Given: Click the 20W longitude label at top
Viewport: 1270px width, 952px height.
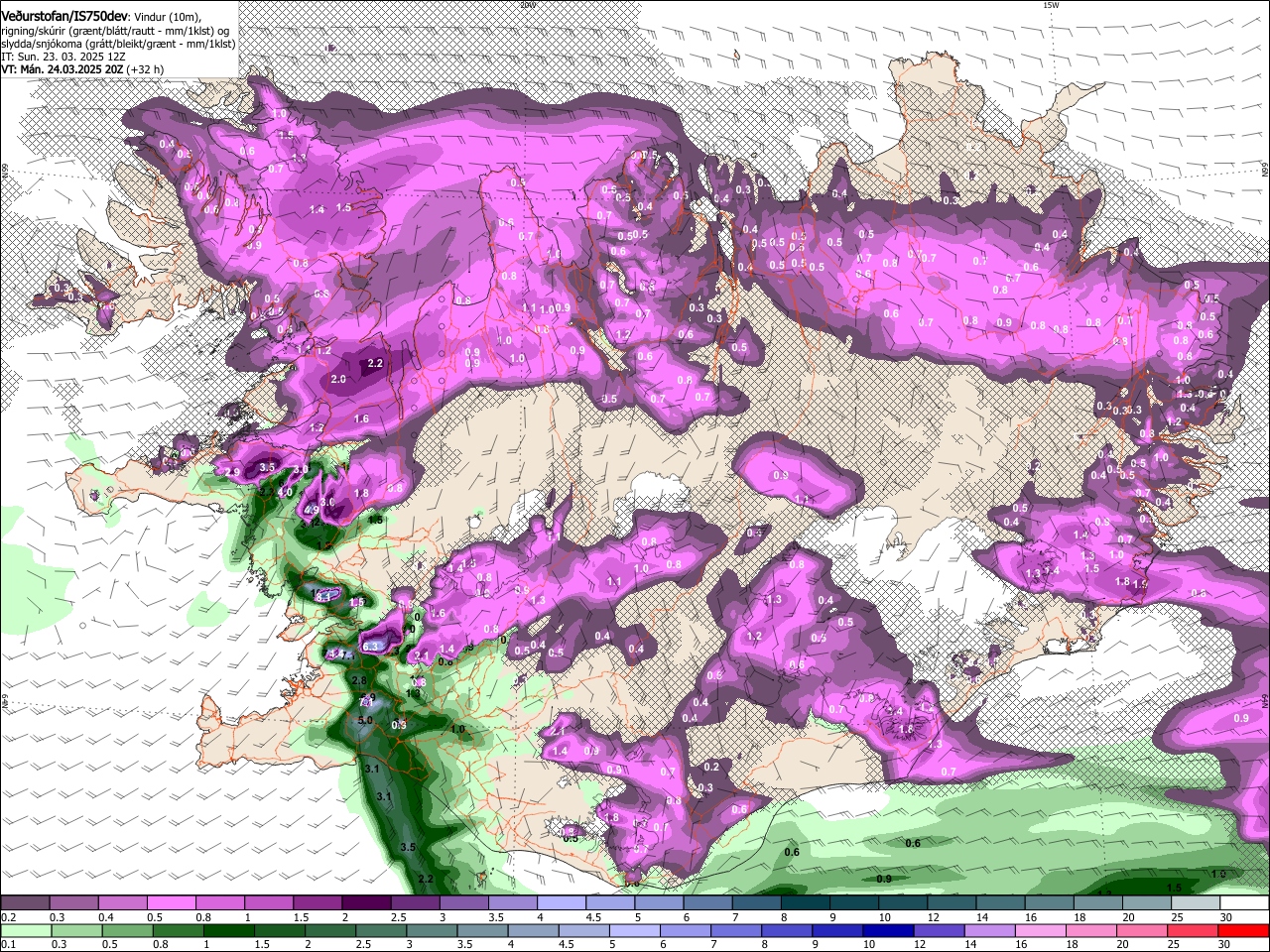Looking at the screenshot, I should 527,4.
